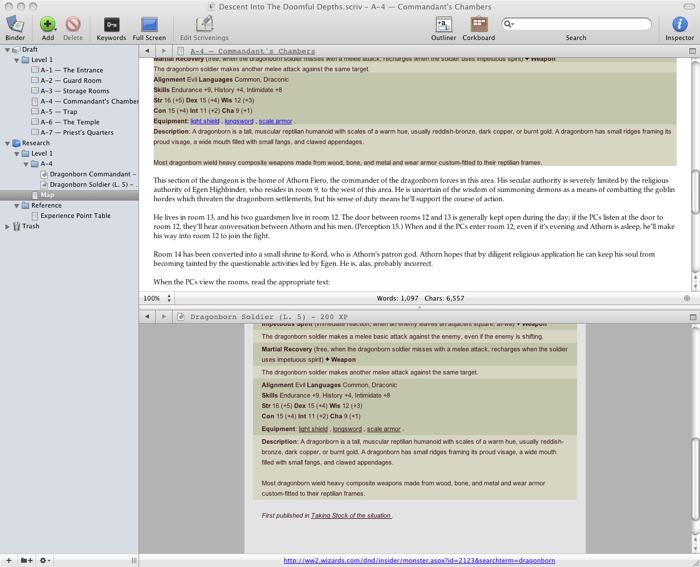This screenshot has height=567, width=700.
Task: Click the Delete toolbar icon
Action: [73, 24]
